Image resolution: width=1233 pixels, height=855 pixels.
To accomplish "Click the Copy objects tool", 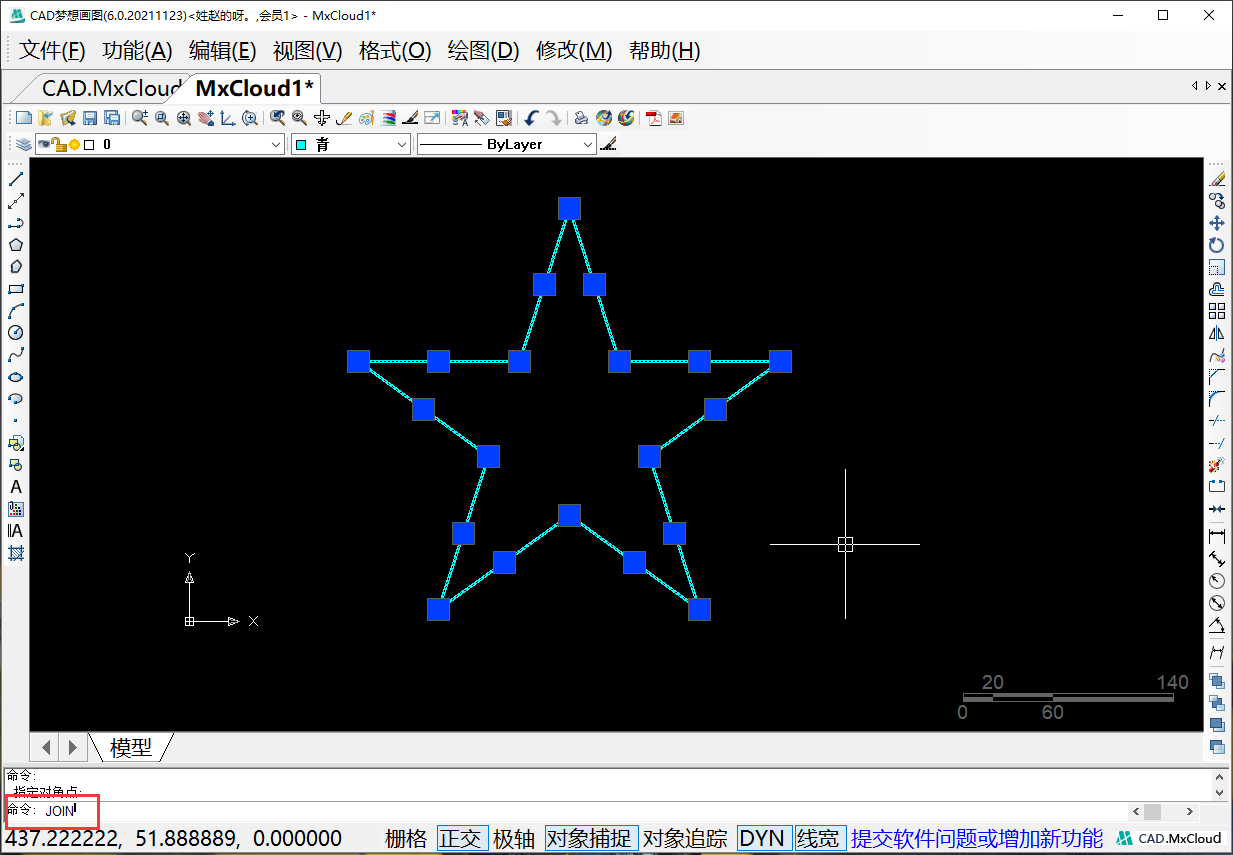I will click(1217, 201).
